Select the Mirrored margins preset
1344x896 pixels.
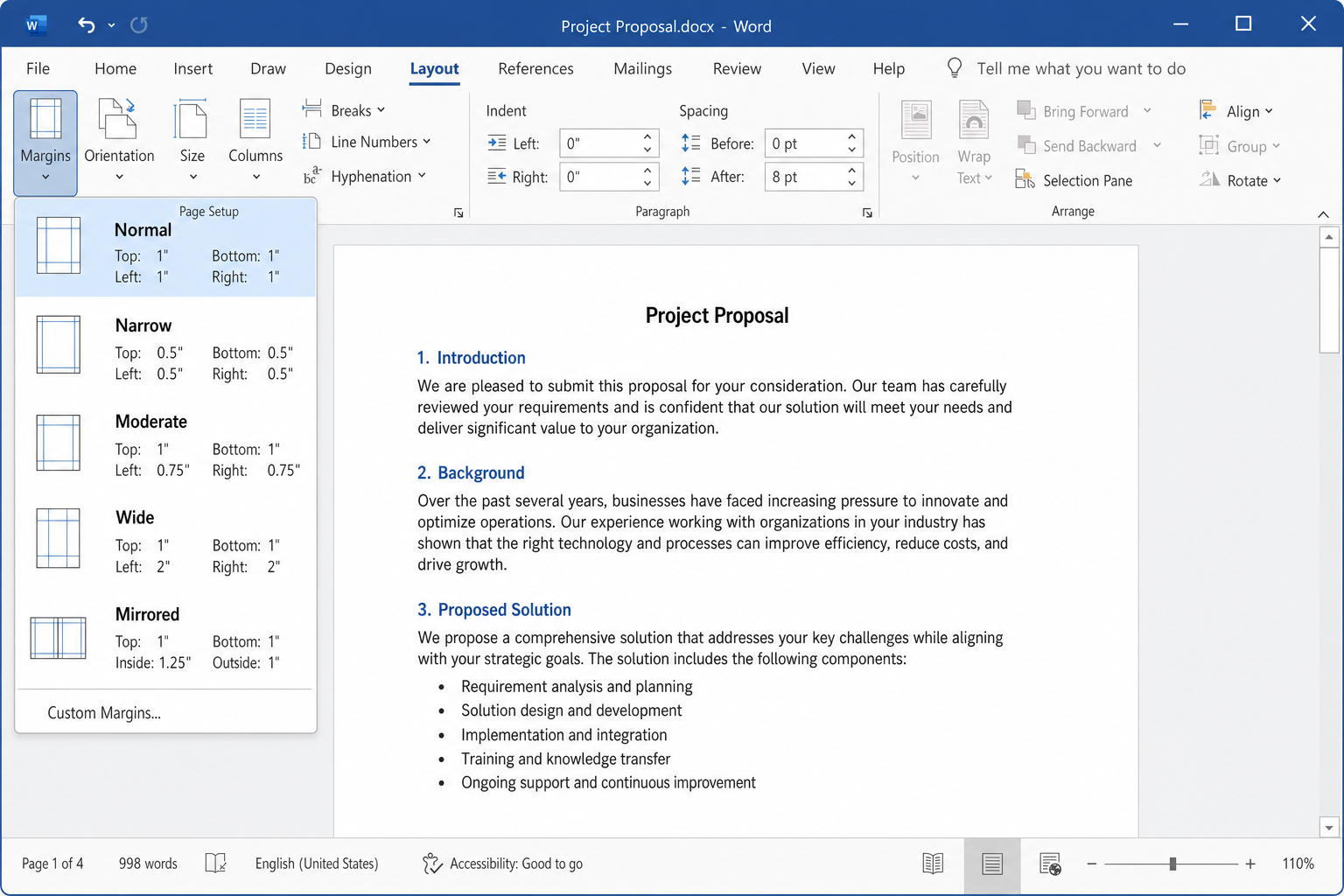click(x=166, y=638)
